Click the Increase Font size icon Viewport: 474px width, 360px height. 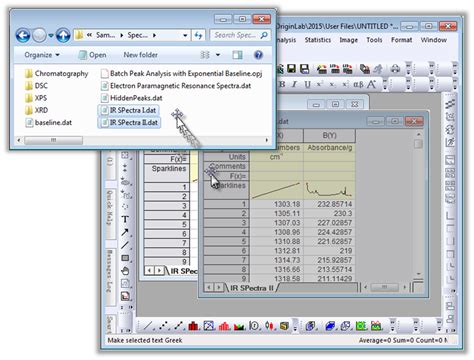(372, 84)
